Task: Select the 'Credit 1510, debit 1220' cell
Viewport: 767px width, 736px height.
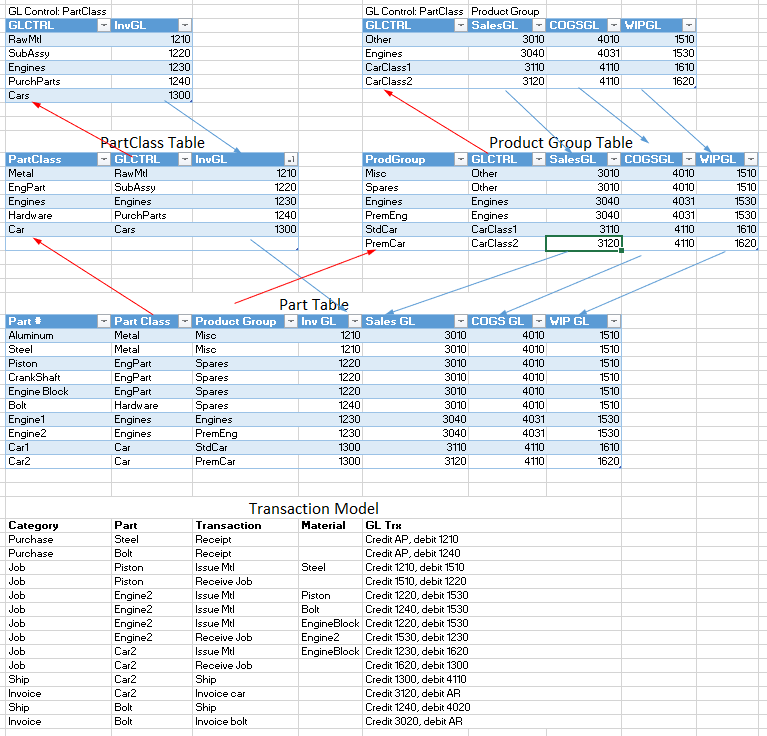Action: pos(416,581)
